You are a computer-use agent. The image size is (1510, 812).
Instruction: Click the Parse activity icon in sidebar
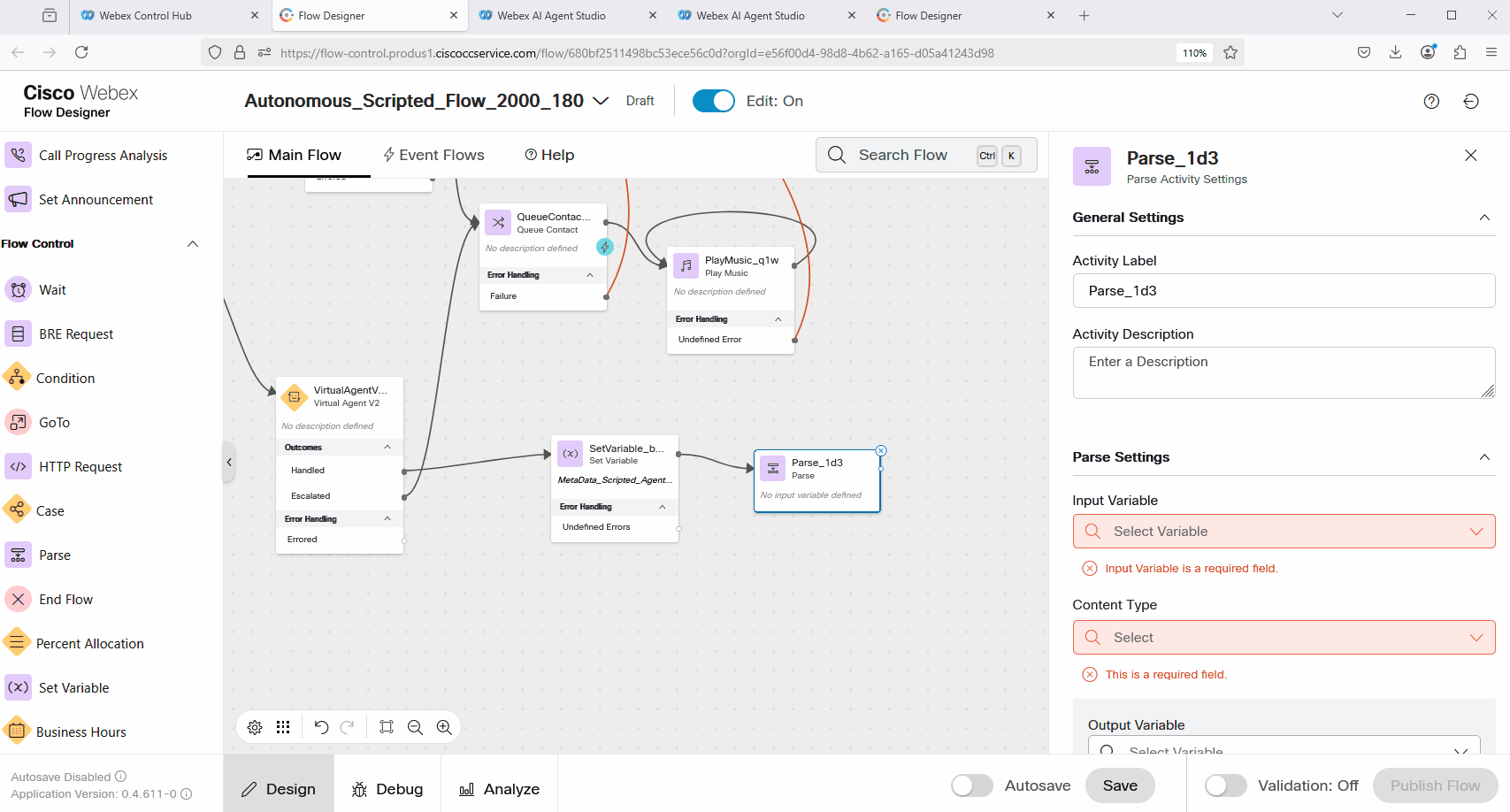(18, 555)
